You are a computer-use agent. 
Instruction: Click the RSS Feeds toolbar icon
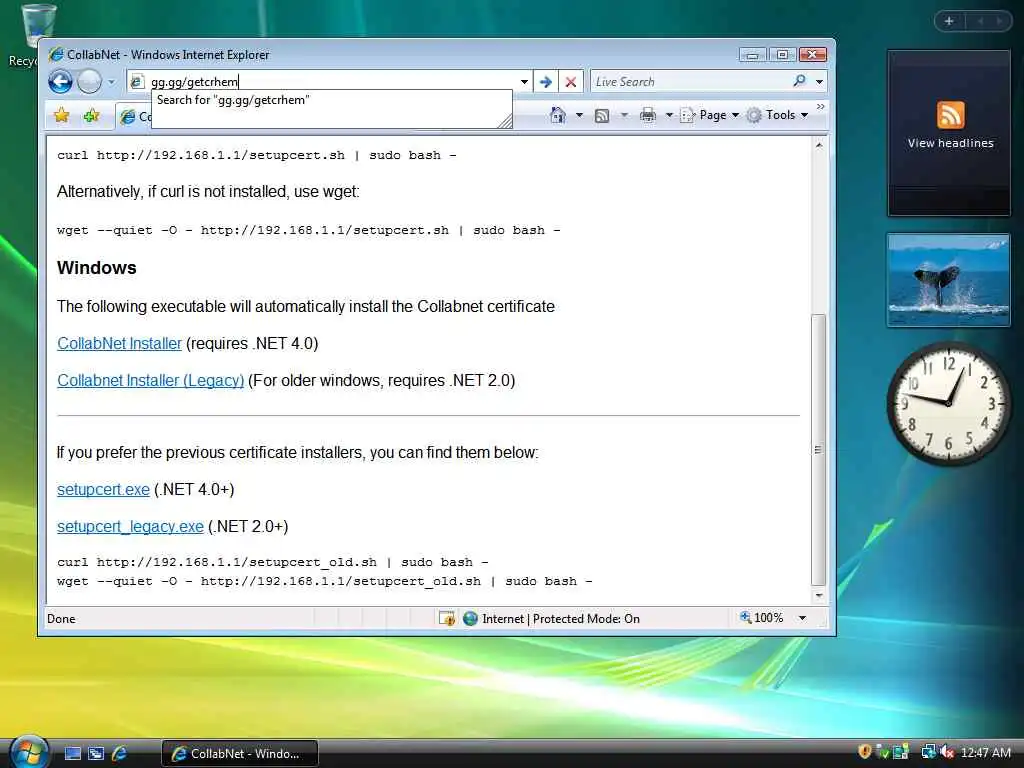602,116
